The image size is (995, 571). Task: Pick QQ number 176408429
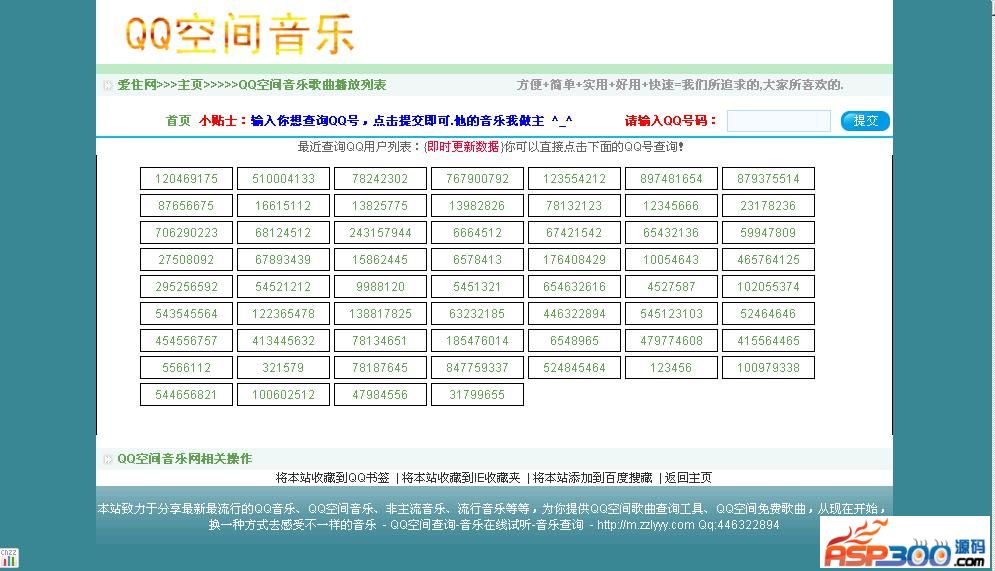point(575,260)
